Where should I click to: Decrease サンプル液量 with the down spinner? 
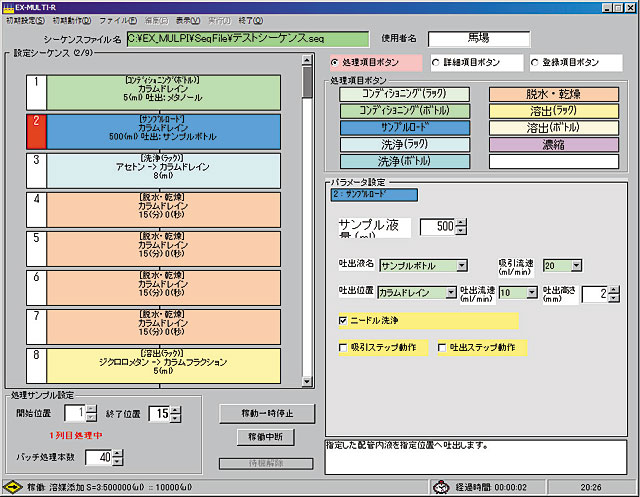(461, 231)
